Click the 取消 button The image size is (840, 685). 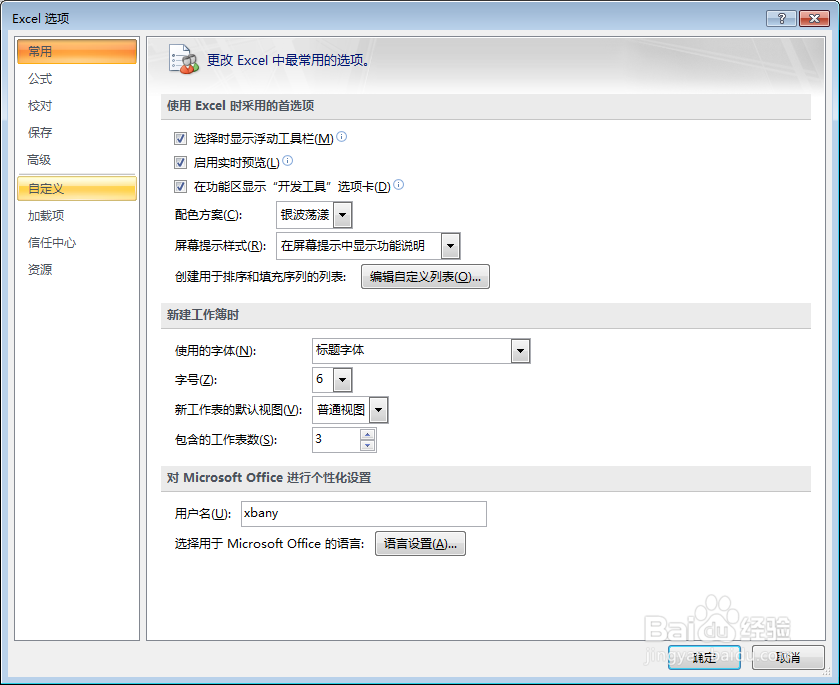788,657
